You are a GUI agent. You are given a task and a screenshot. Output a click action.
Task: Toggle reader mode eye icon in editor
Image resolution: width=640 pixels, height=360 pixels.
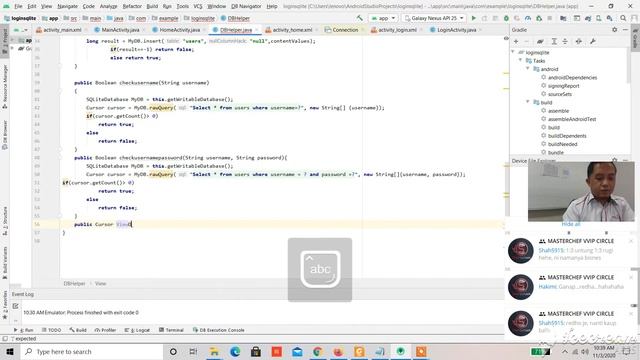[x=506, y=38]
